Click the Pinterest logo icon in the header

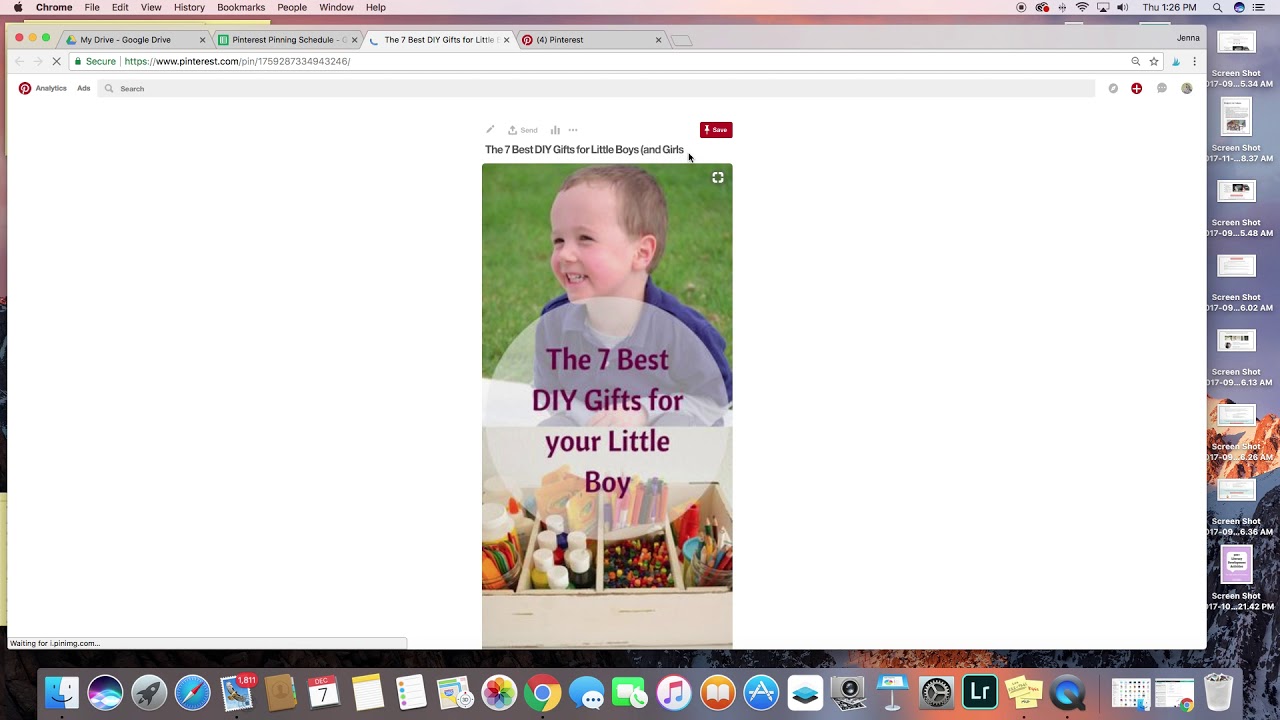[25, 88]
